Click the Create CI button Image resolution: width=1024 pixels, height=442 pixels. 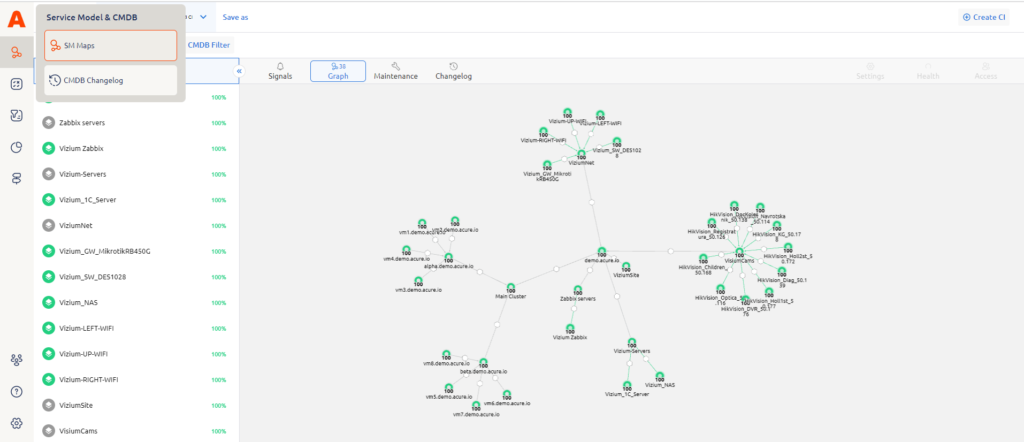(x=984, y=18)
